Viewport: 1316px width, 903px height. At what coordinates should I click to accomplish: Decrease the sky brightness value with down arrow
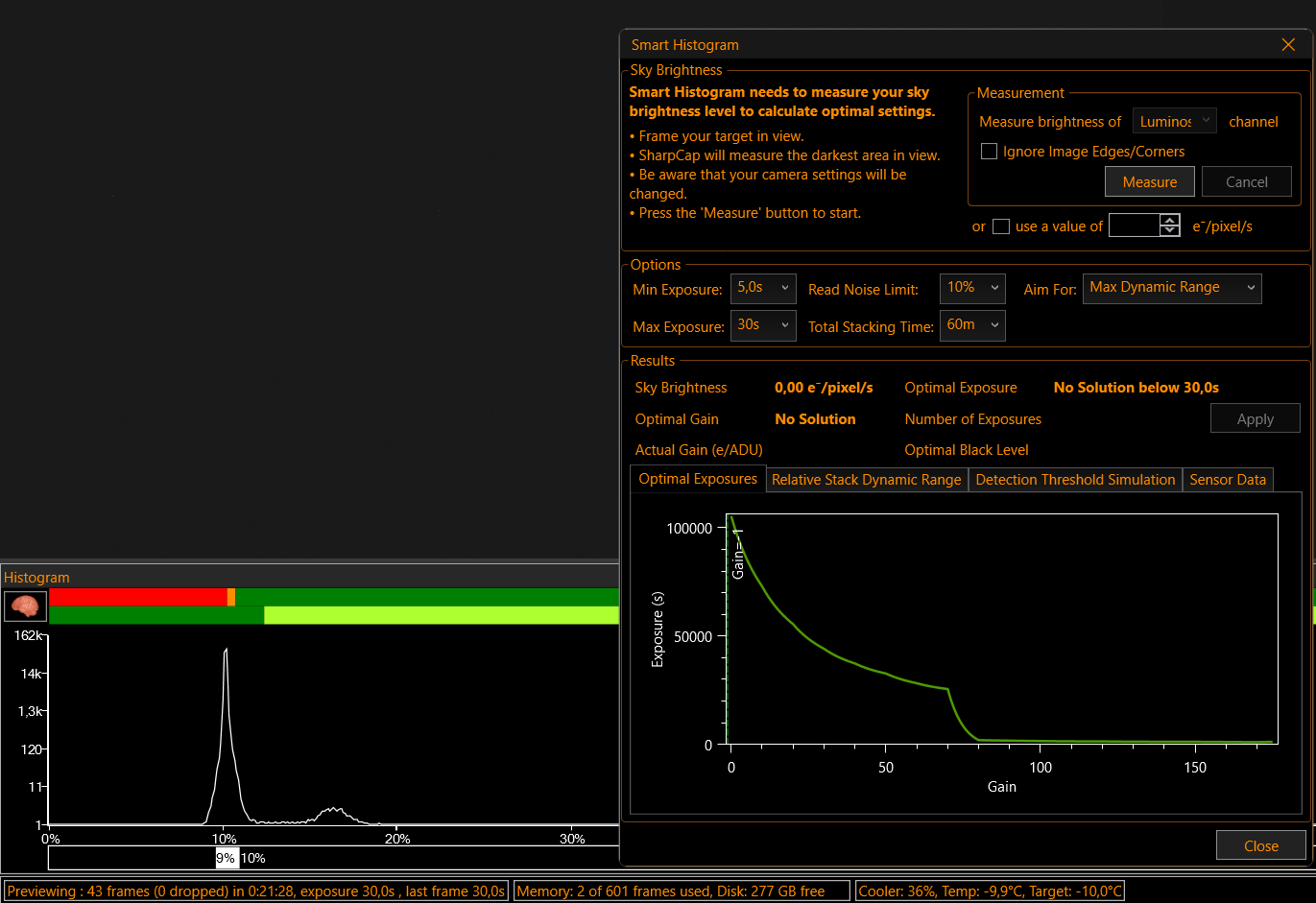coord(1170,231)
